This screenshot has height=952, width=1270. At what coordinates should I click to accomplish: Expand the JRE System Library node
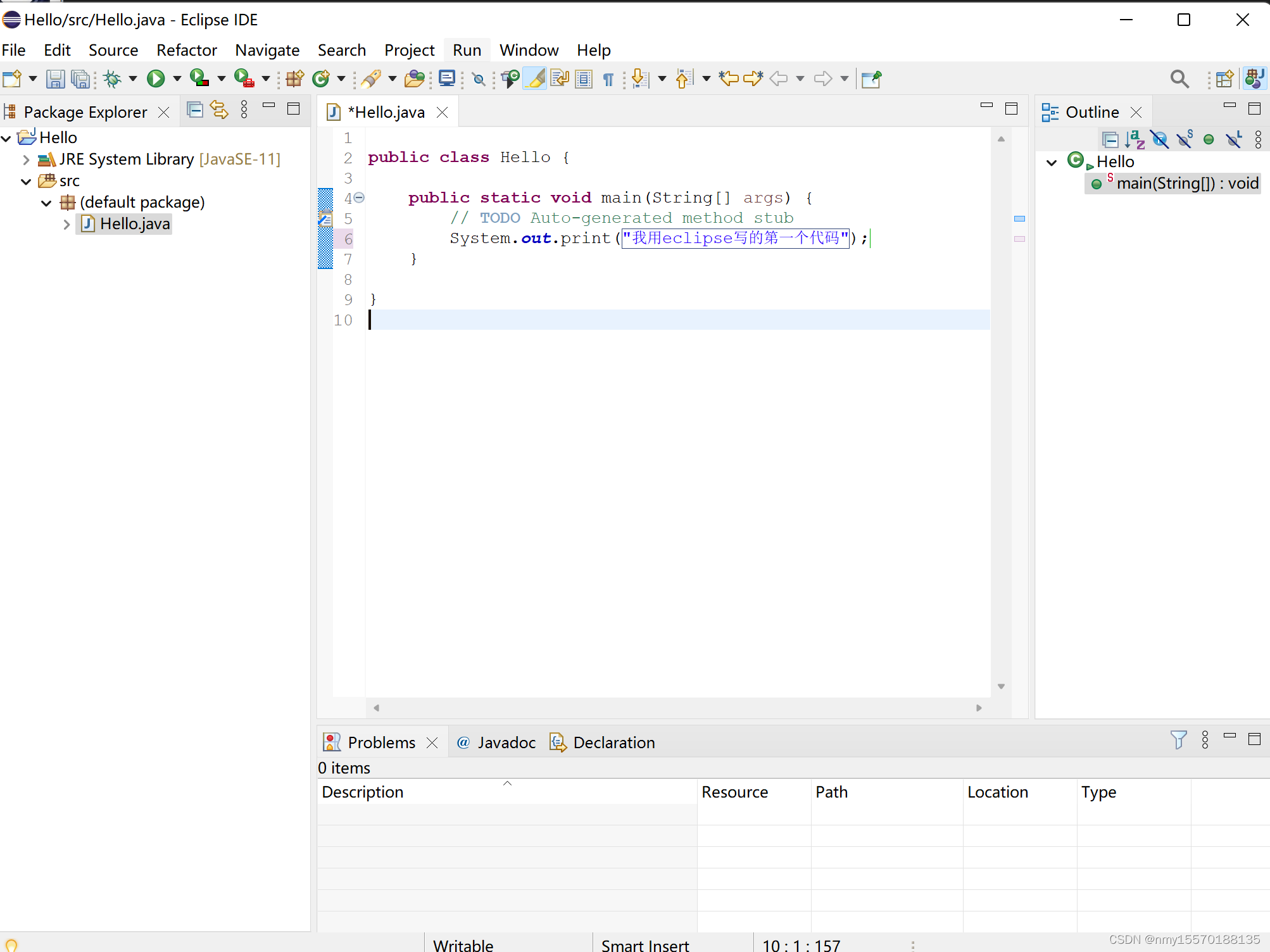[x=26, y=160]
